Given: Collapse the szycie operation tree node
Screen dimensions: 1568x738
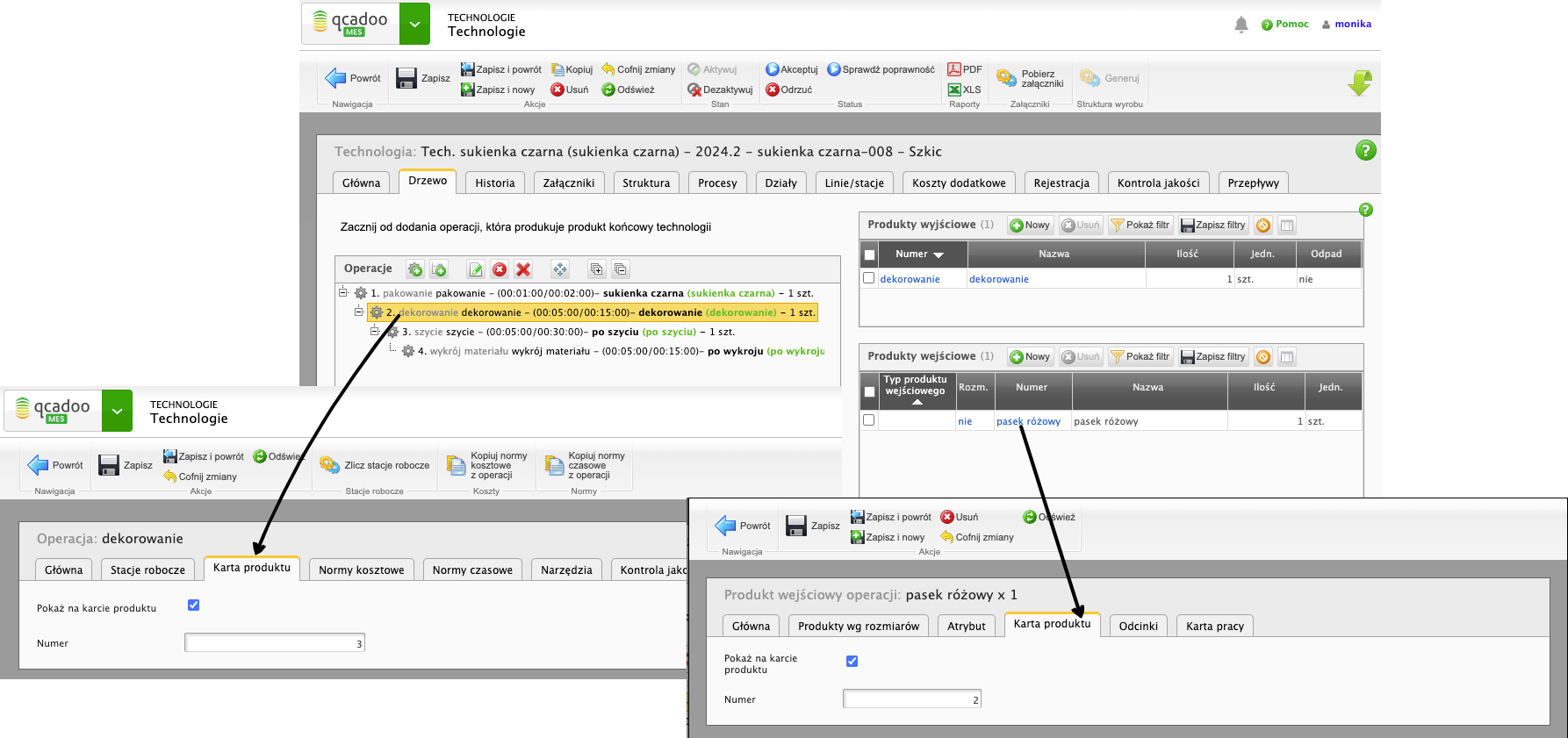Looking at the screenshot, I should [375, 332].
